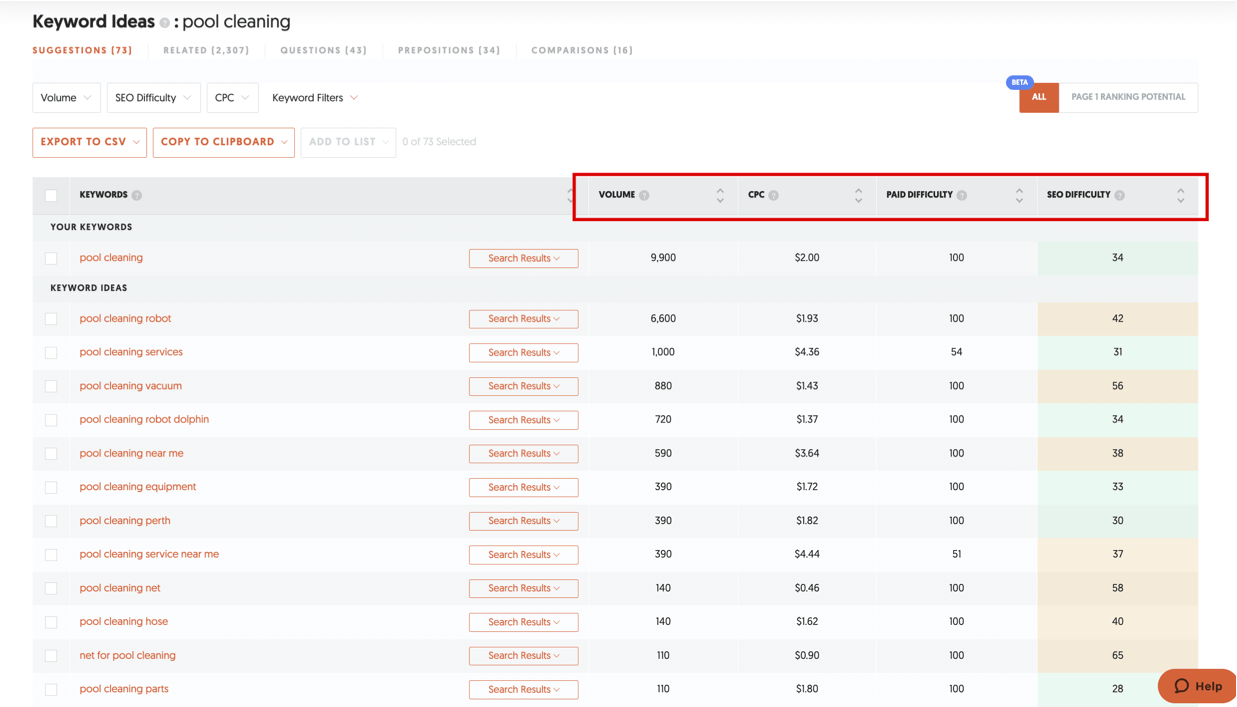Viewport: 1237px width, 707px height.
Task: Open the pool cleaning keyword link
Action: [x=111, y=258]
